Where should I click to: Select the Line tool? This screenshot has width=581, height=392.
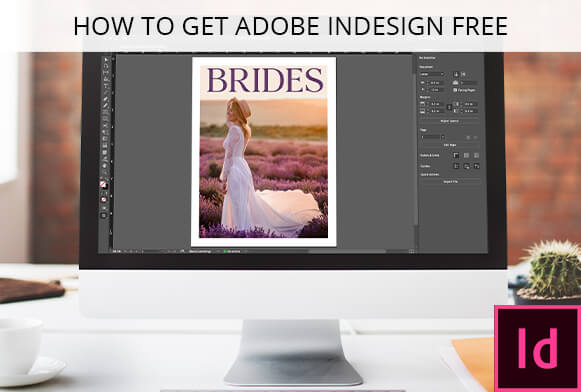105,93
